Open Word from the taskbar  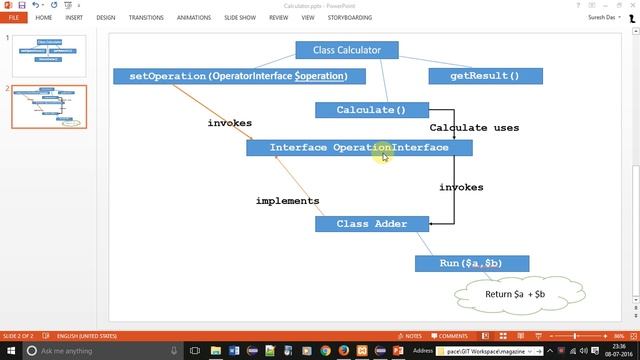pos(234,351)
